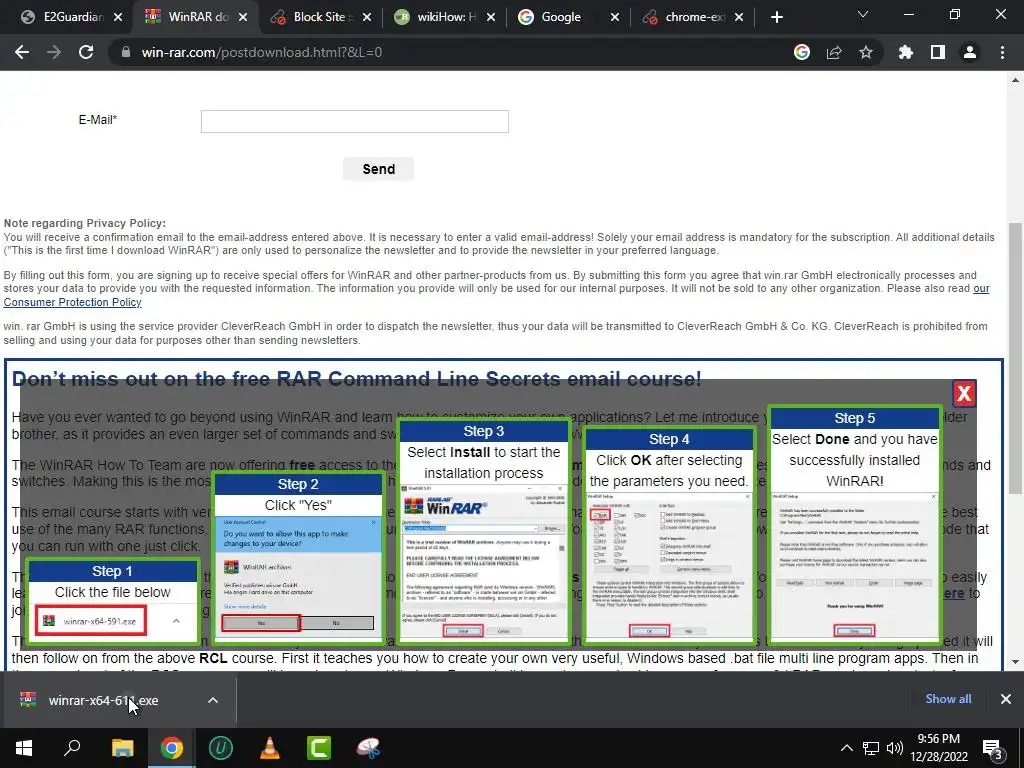Close the installation steps overlay with red X

(964, 393)
